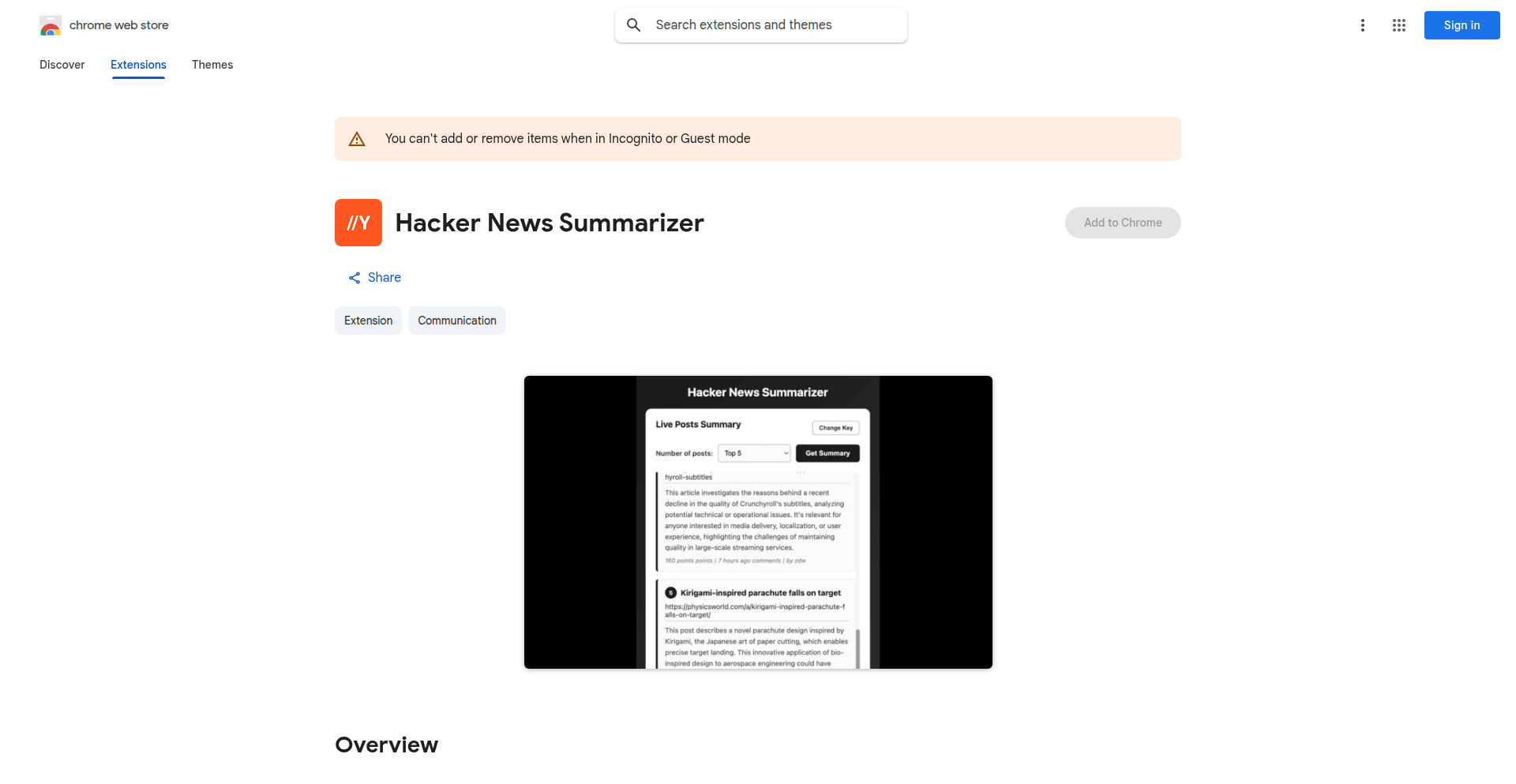
Task: Select the Extension category chip
Action: click(x=368, y=321)
